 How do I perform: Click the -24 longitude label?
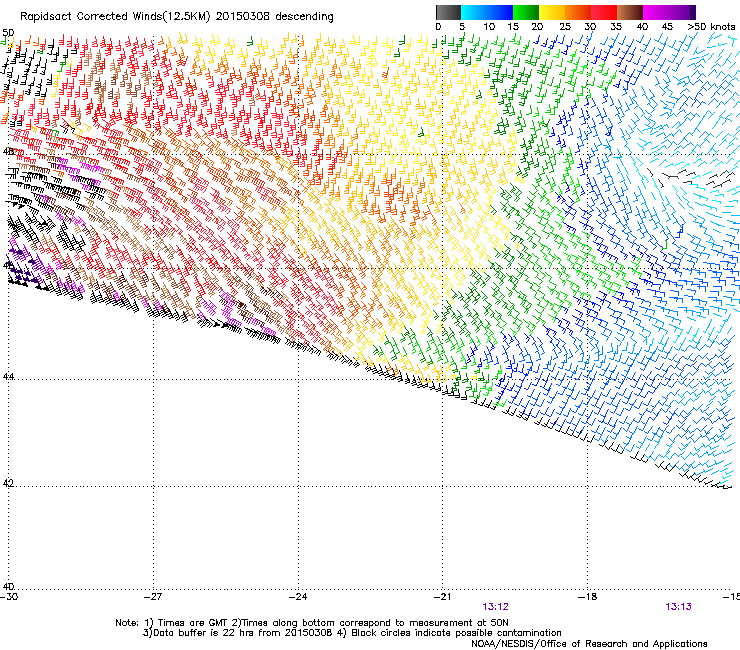(298, 596)
